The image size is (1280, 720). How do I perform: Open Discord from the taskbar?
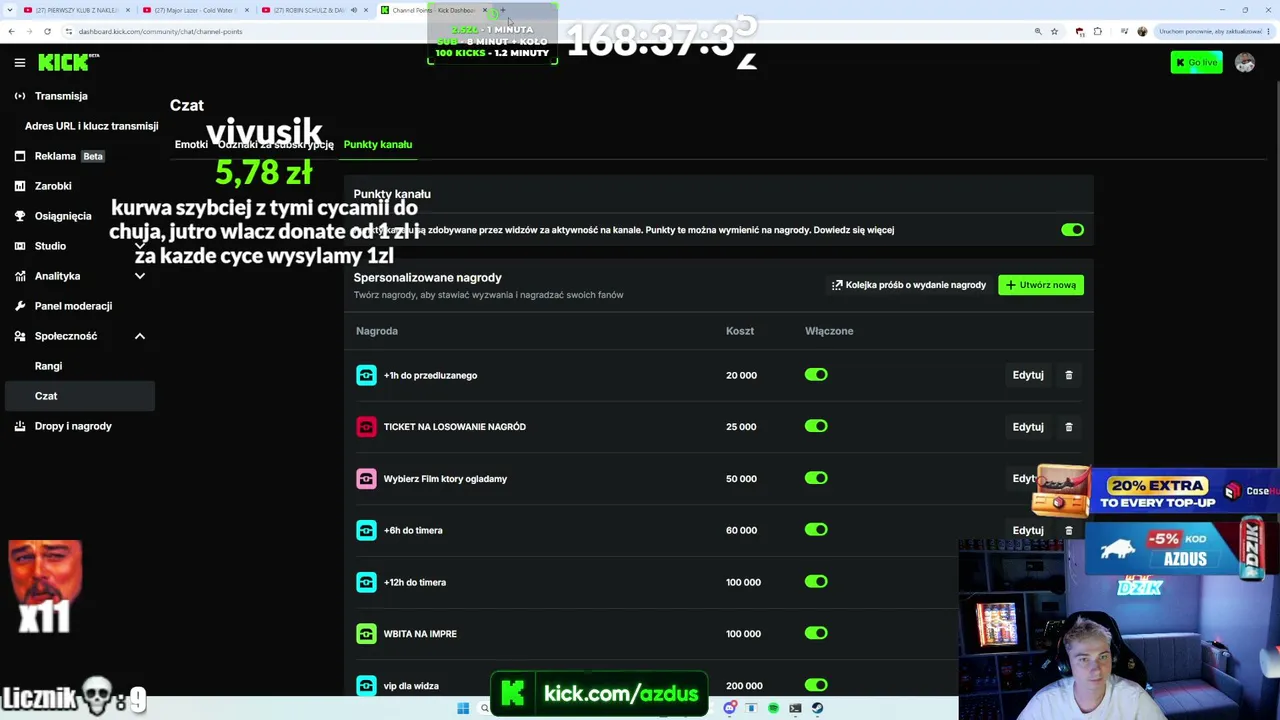(x=730, y=708)
